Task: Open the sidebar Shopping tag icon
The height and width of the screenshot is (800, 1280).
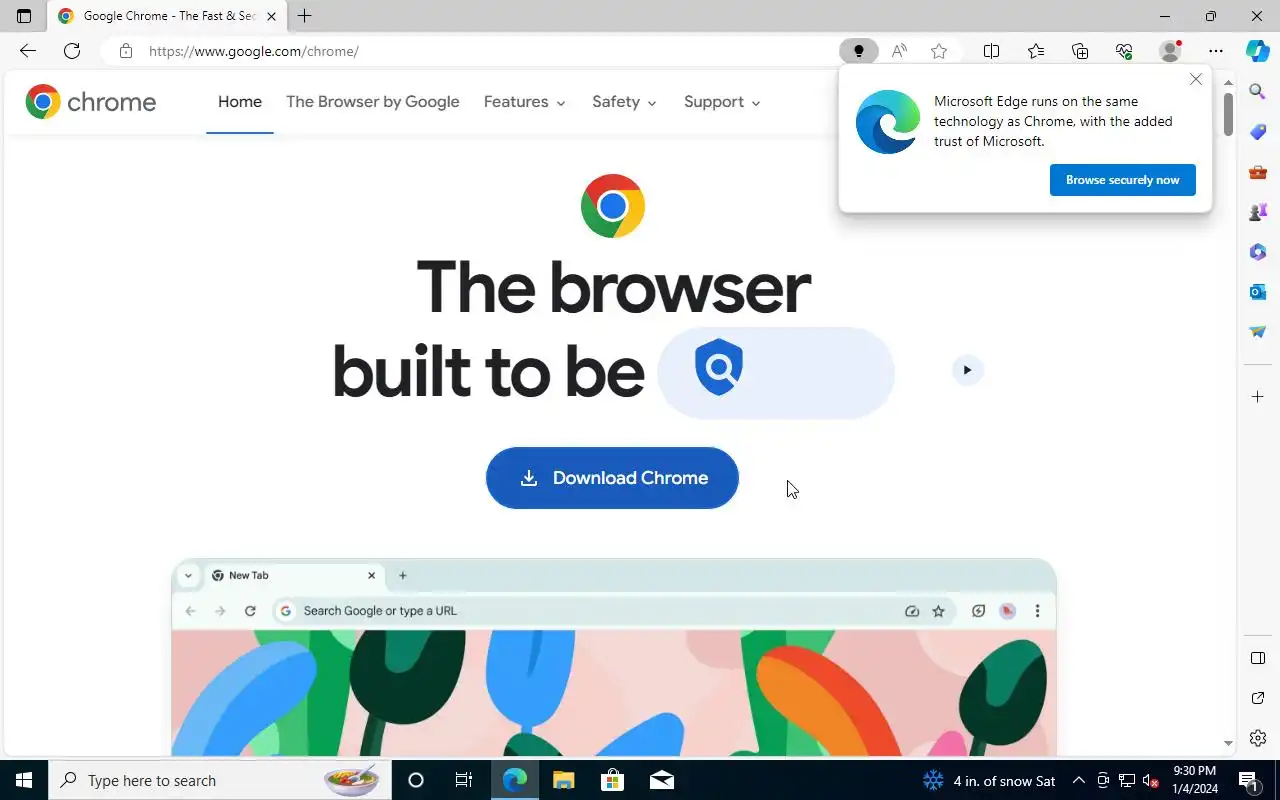Action: 1258,132
